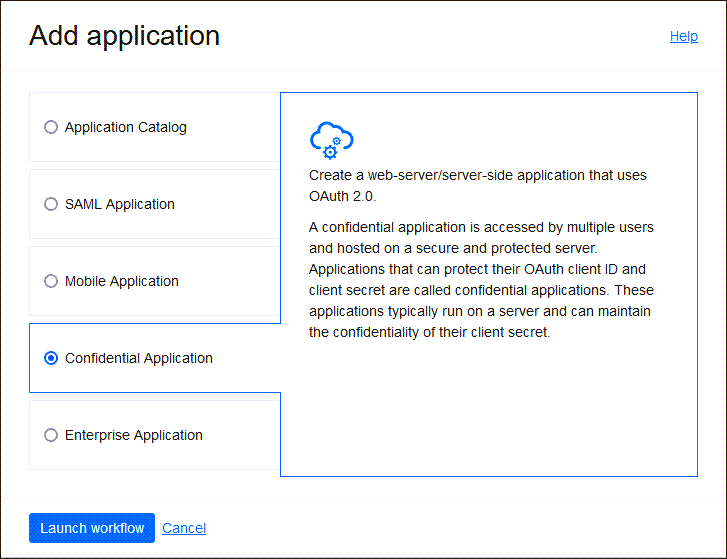Pick the Mobile Application radio button

coord(51,281)
